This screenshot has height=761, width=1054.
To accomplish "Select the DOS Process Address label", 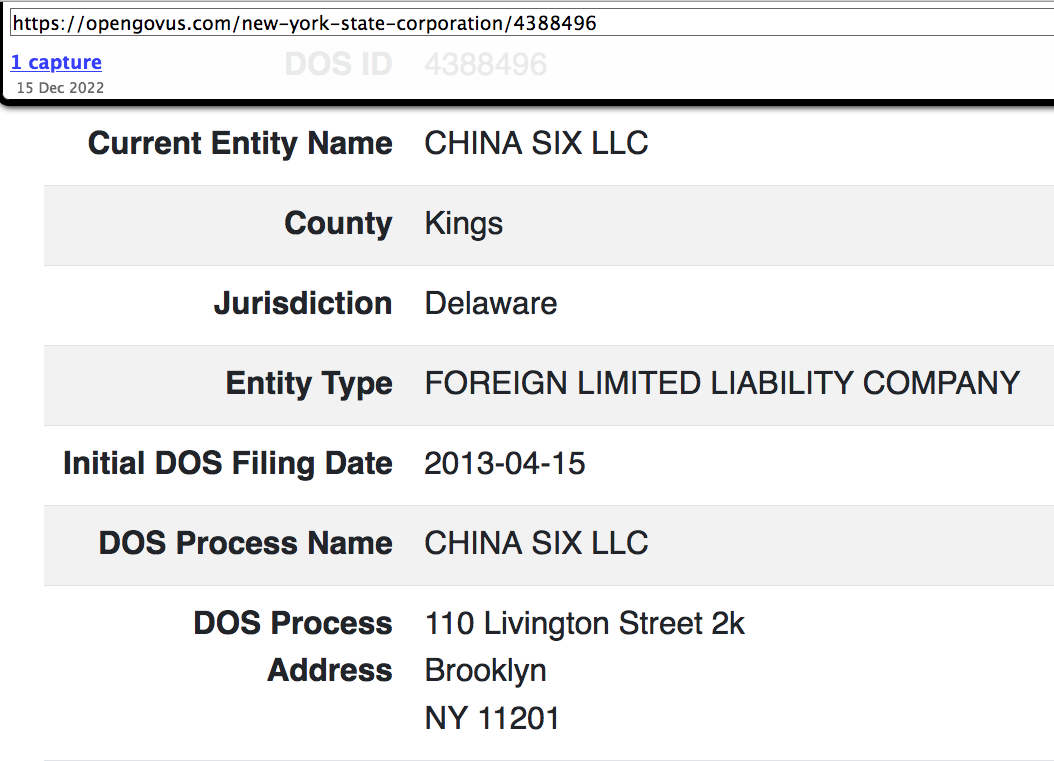I will (293, 646).
